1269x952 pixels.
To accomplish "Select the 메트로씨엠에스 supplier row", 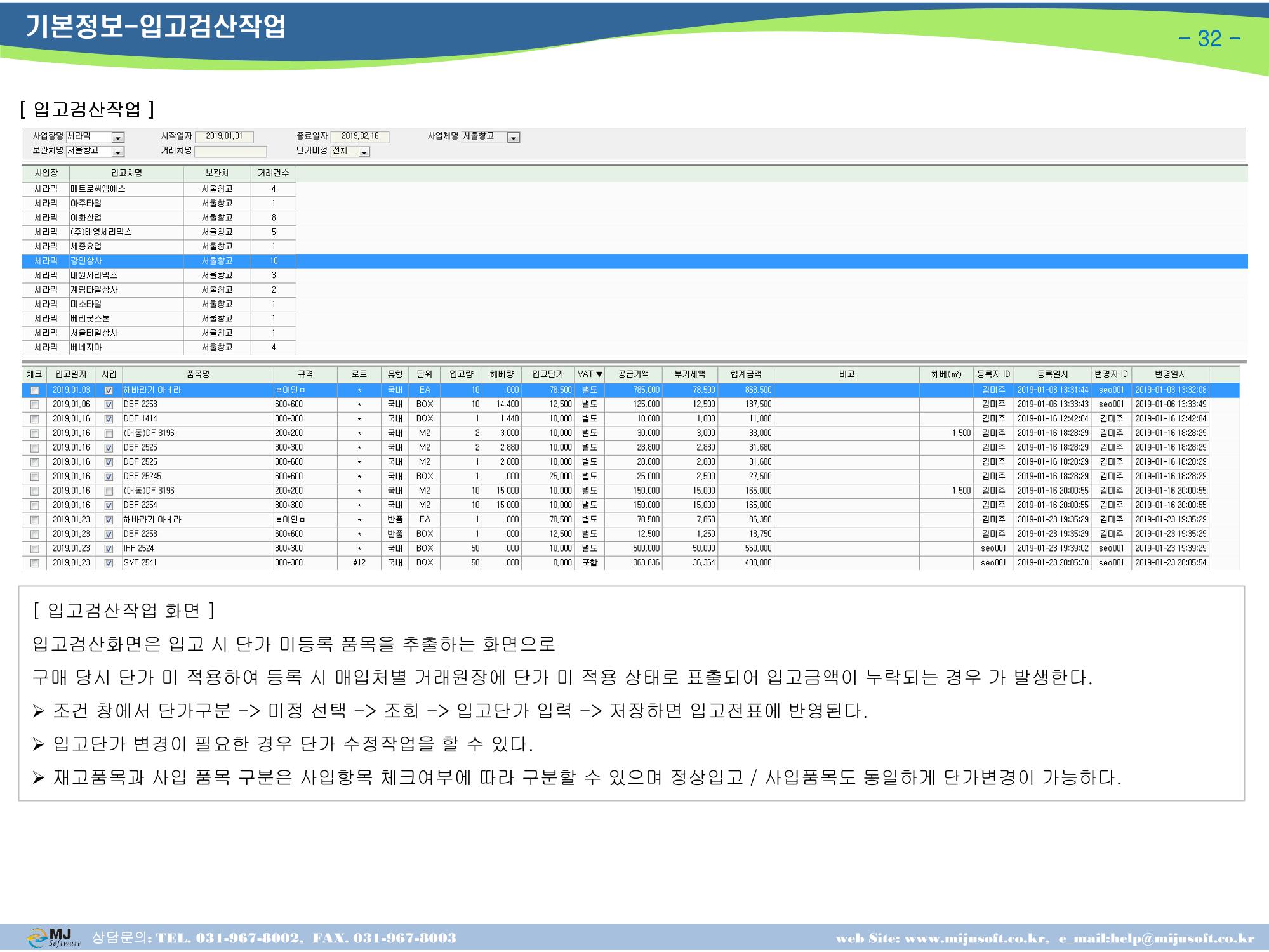I will pos(159,189).
